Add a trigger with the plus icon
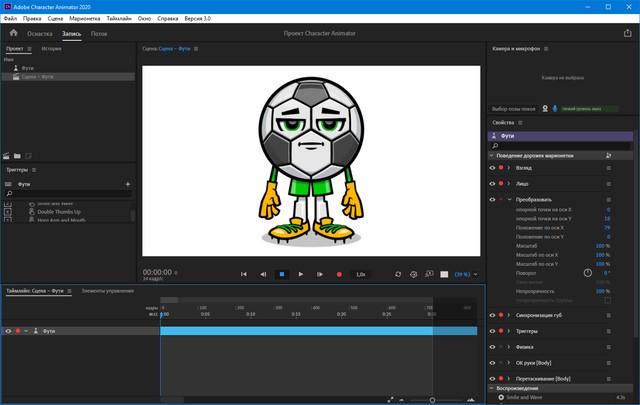640x405 pixels. click(x=128, y=184)
